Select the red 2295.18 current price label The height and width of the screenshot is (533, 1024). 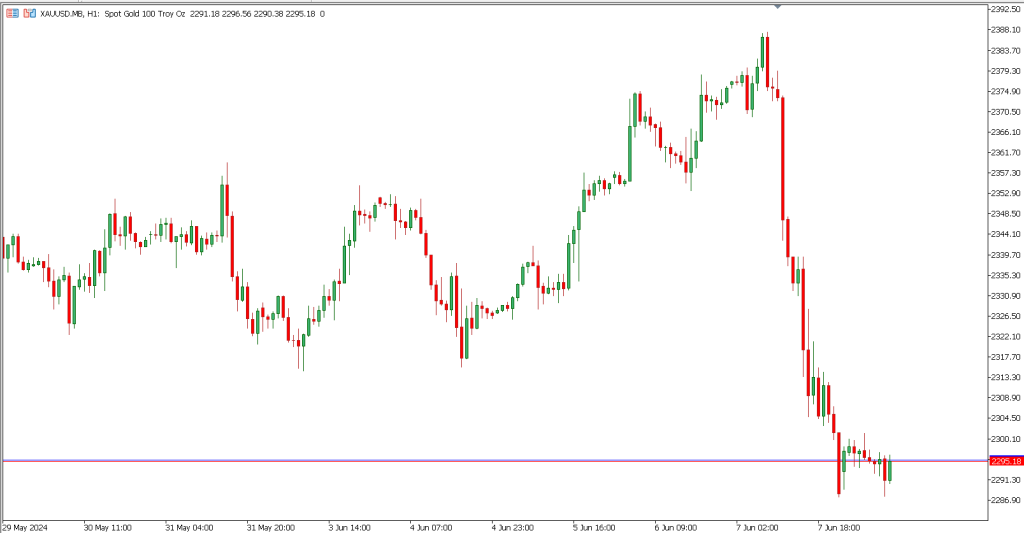[x=1006, y=461]
